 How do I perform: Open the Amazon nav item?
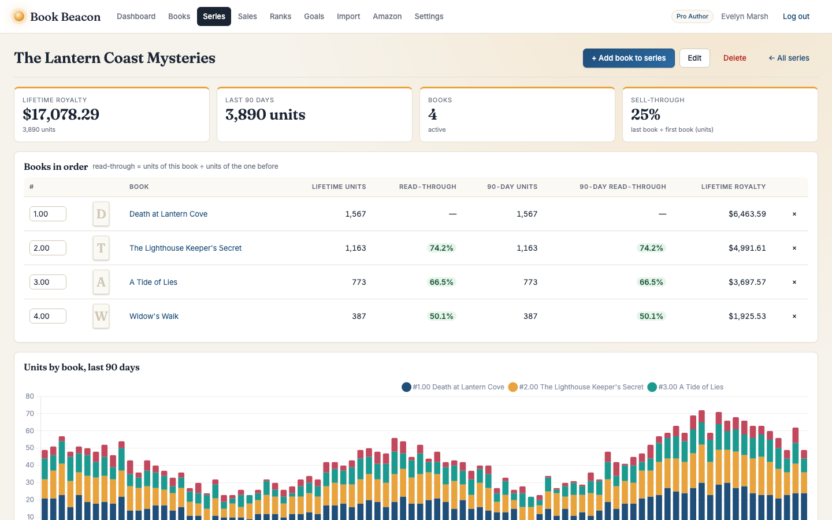(387, 16)
